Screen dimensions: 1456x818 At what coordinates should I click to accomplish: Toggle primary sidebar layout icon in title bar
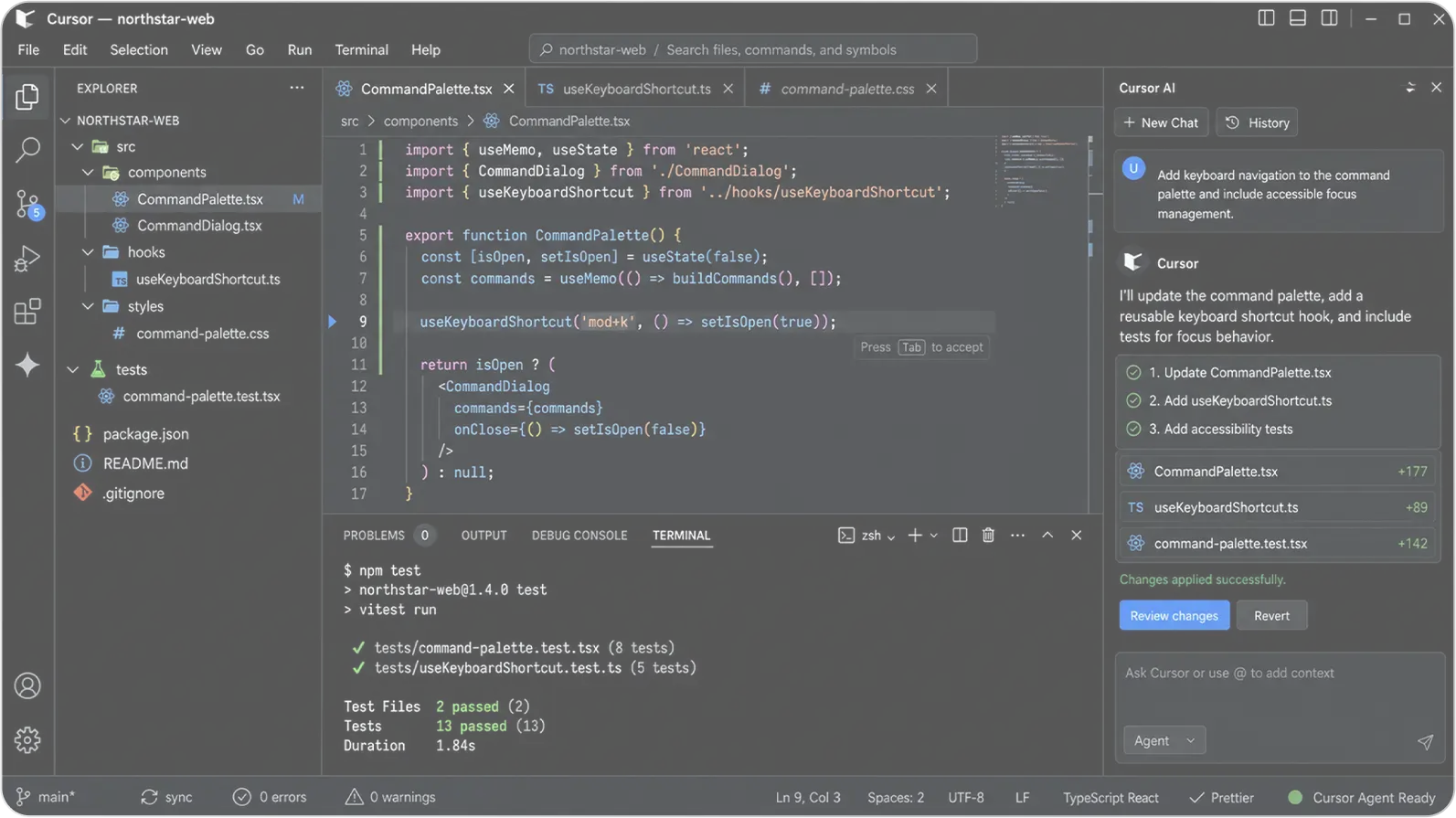click(1266, 18)
